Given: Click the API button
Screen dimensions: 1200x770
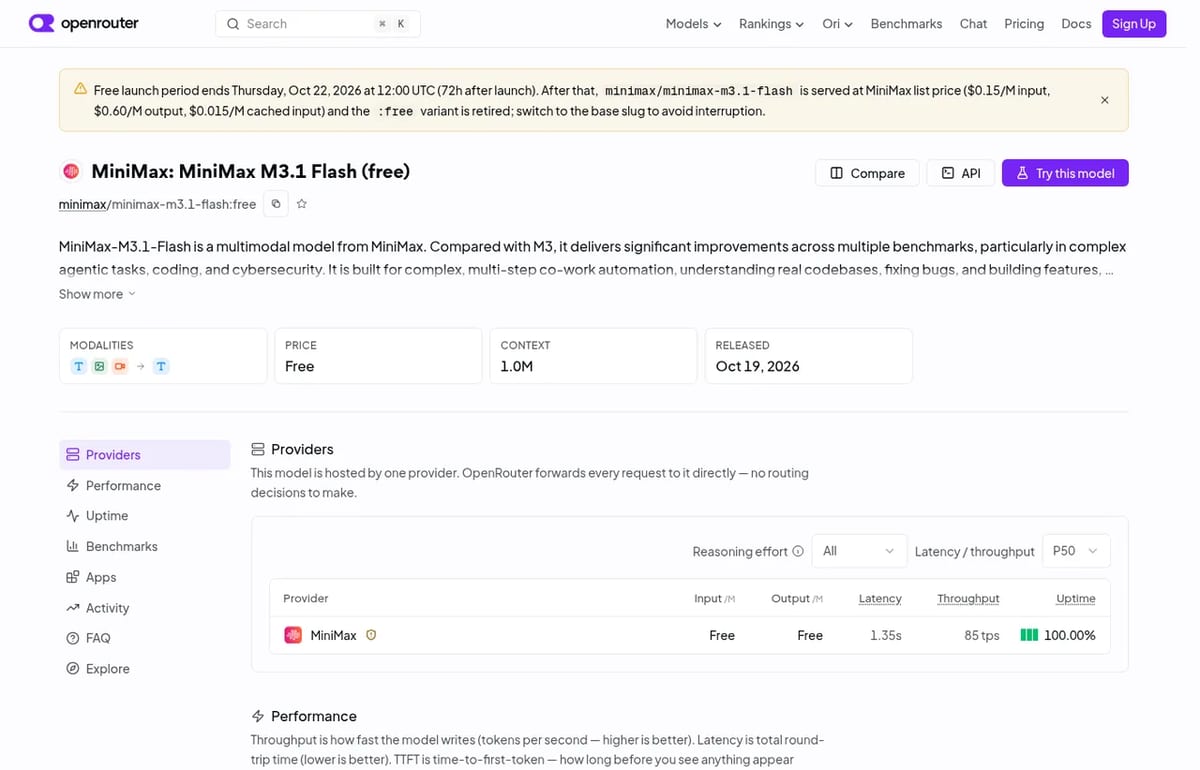Looking at the screenshot, I should pyautogui.click(x=960, y=173).
